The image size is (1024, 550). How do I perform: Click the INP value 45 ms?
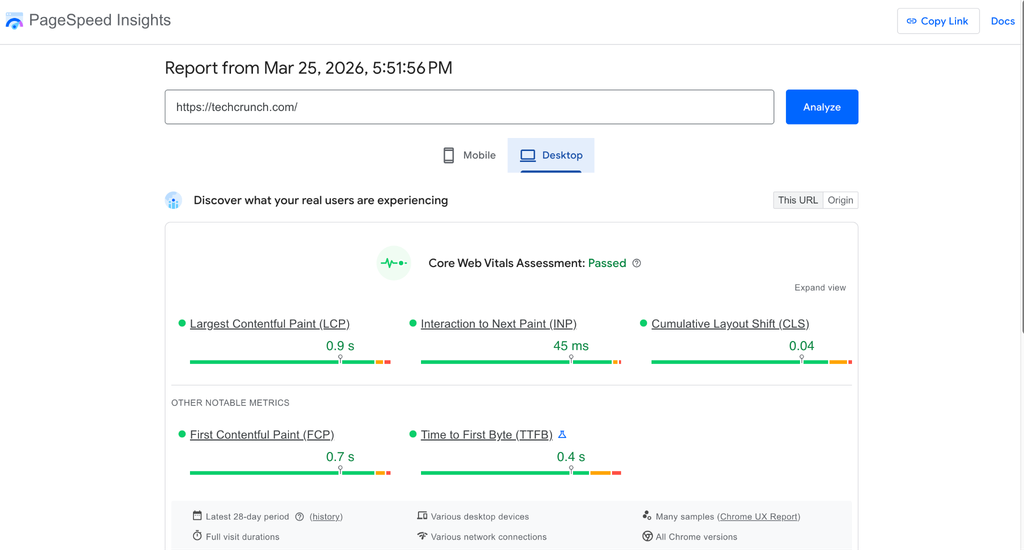pos(571,346)
